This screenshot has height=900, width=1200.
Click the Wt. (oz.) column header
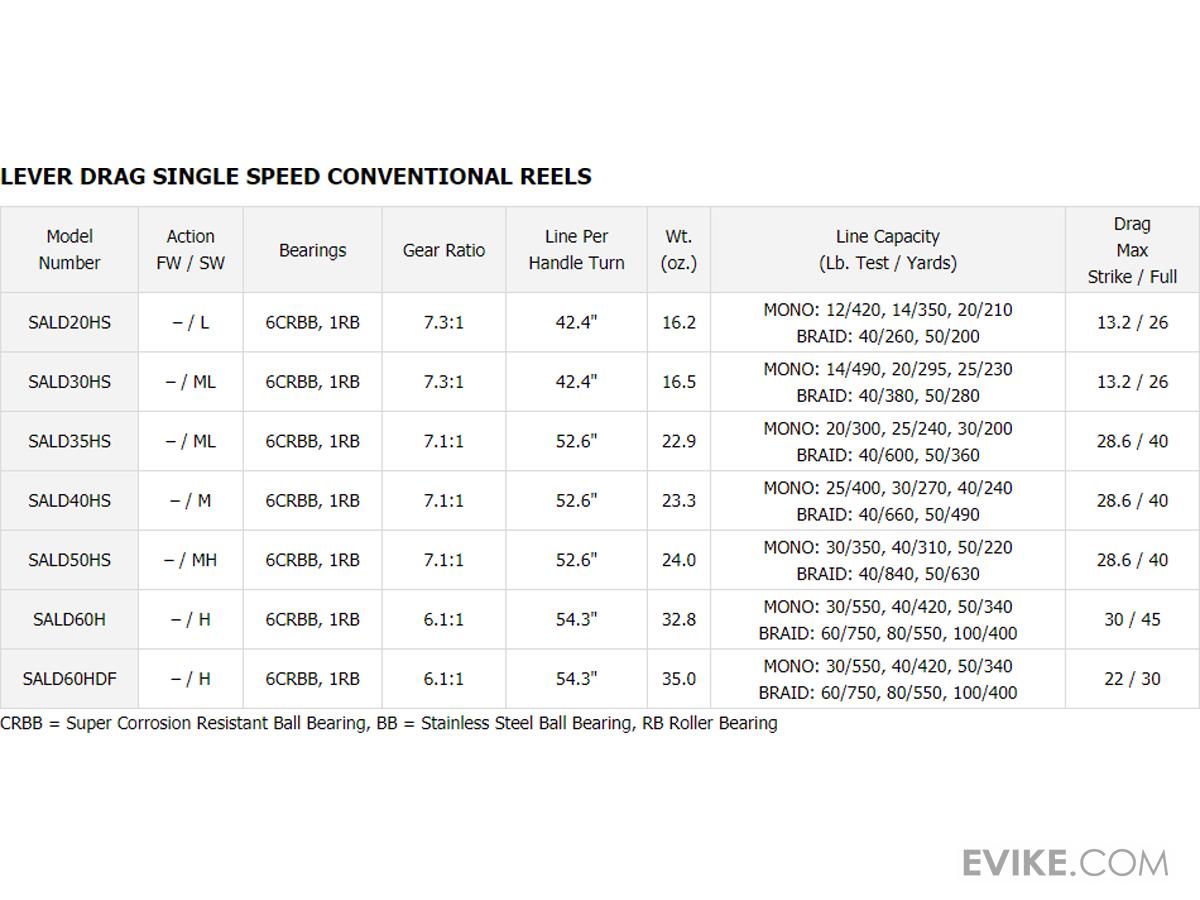tap(679, 250)
